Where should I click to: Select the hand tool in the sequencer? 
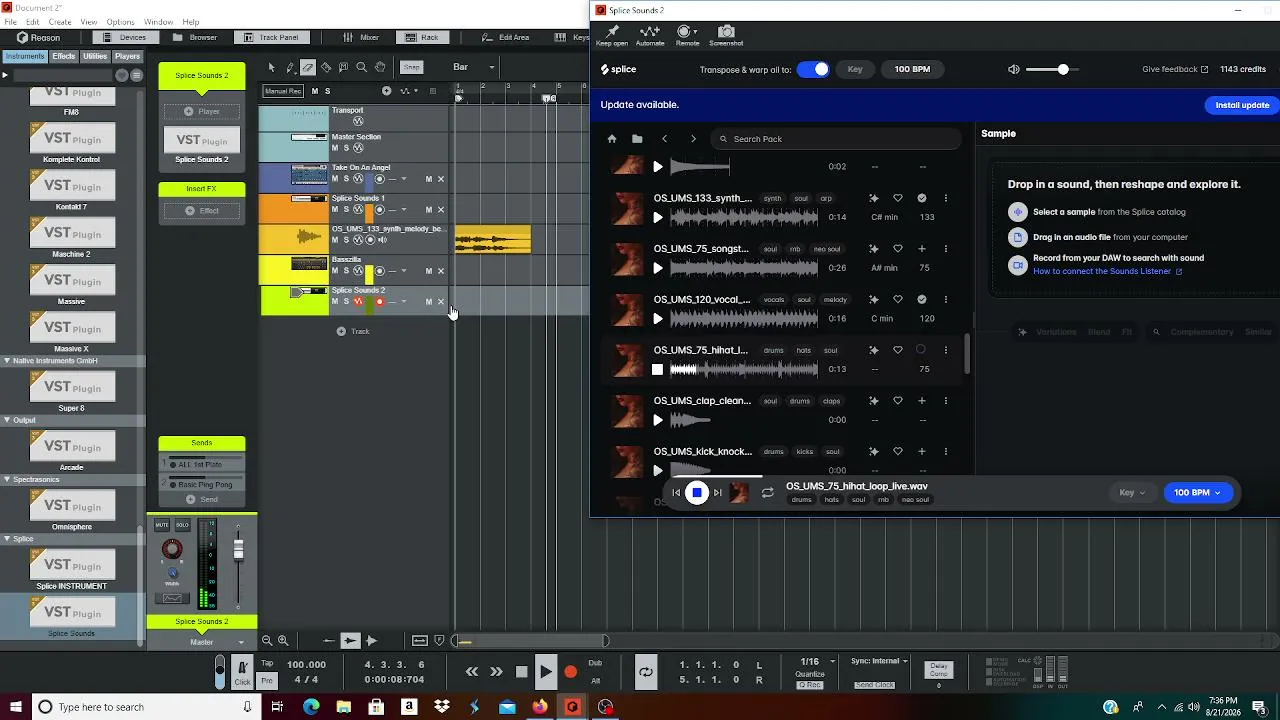(x=380, y=67)
